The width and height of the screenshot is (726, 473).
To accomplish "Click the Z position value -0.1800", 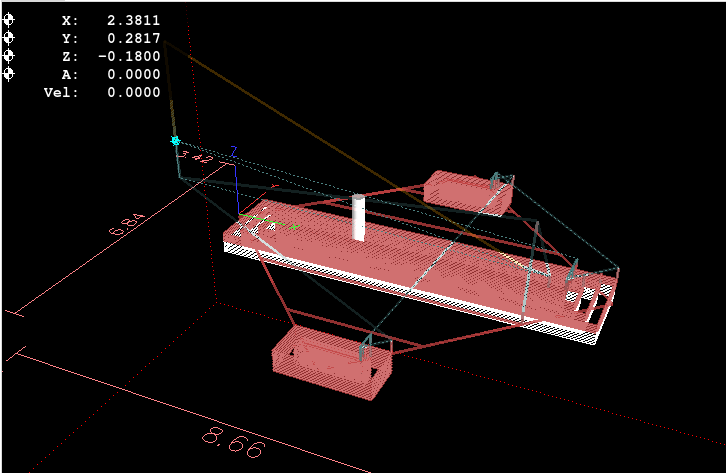I will [x=129, y=56].
